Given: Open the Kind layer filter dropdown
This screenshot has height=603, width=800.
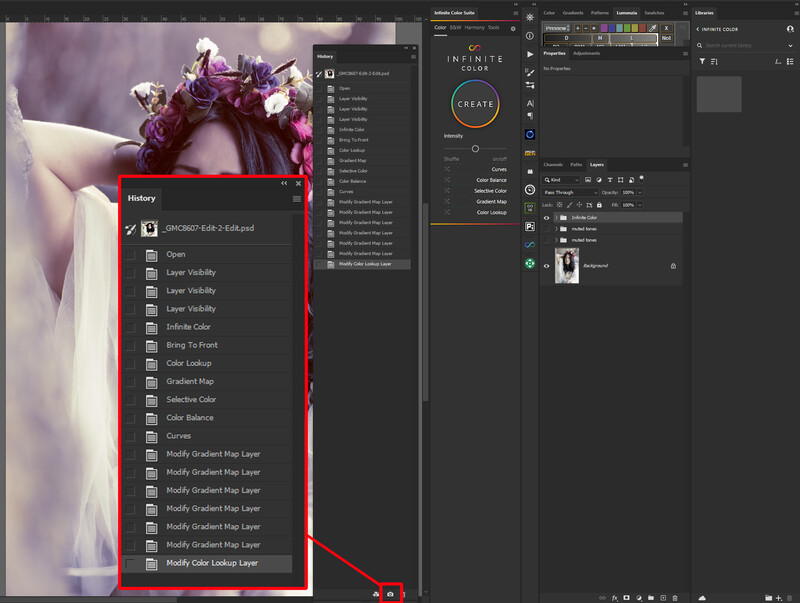Looking at the screenshot, I should click(x=562, y=180).
